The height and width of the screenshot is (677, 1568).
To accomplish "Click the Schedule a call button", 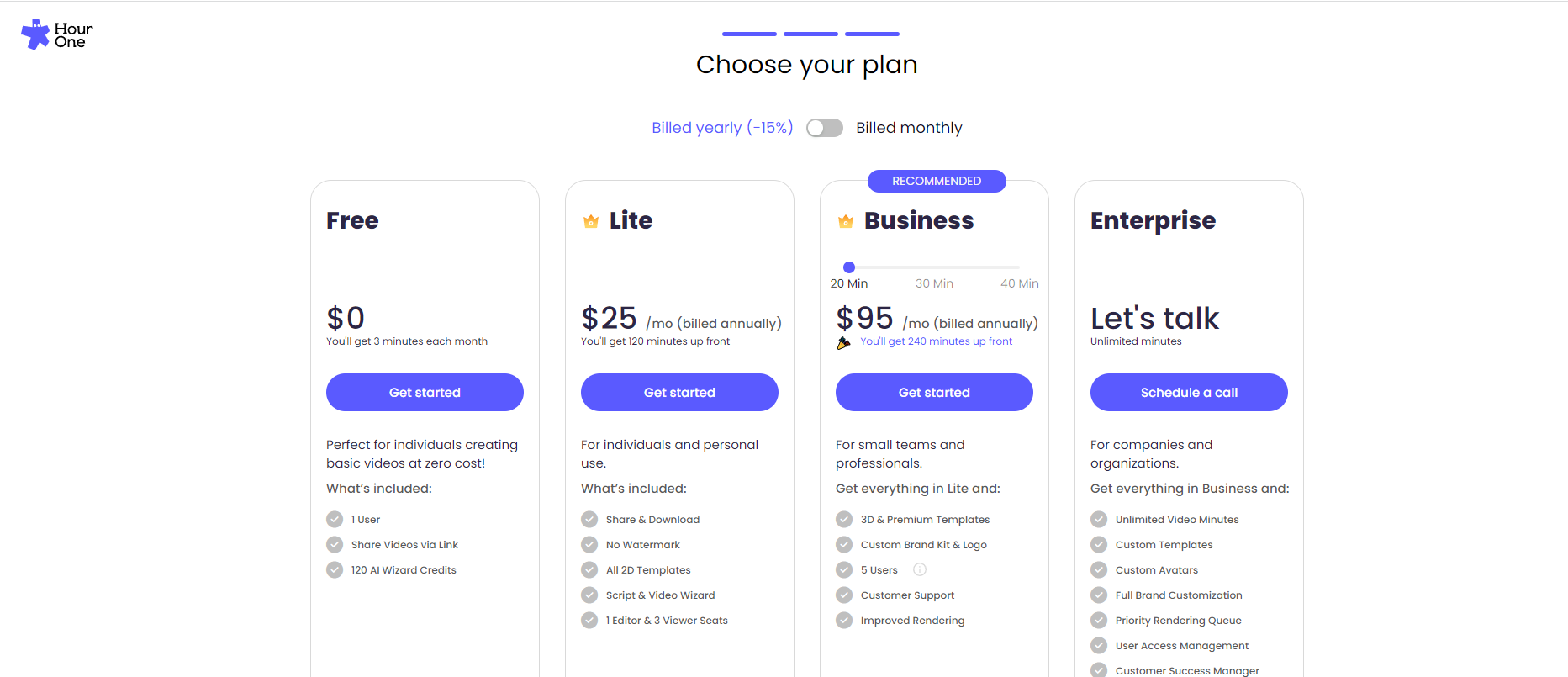I will coord(1189,393).
